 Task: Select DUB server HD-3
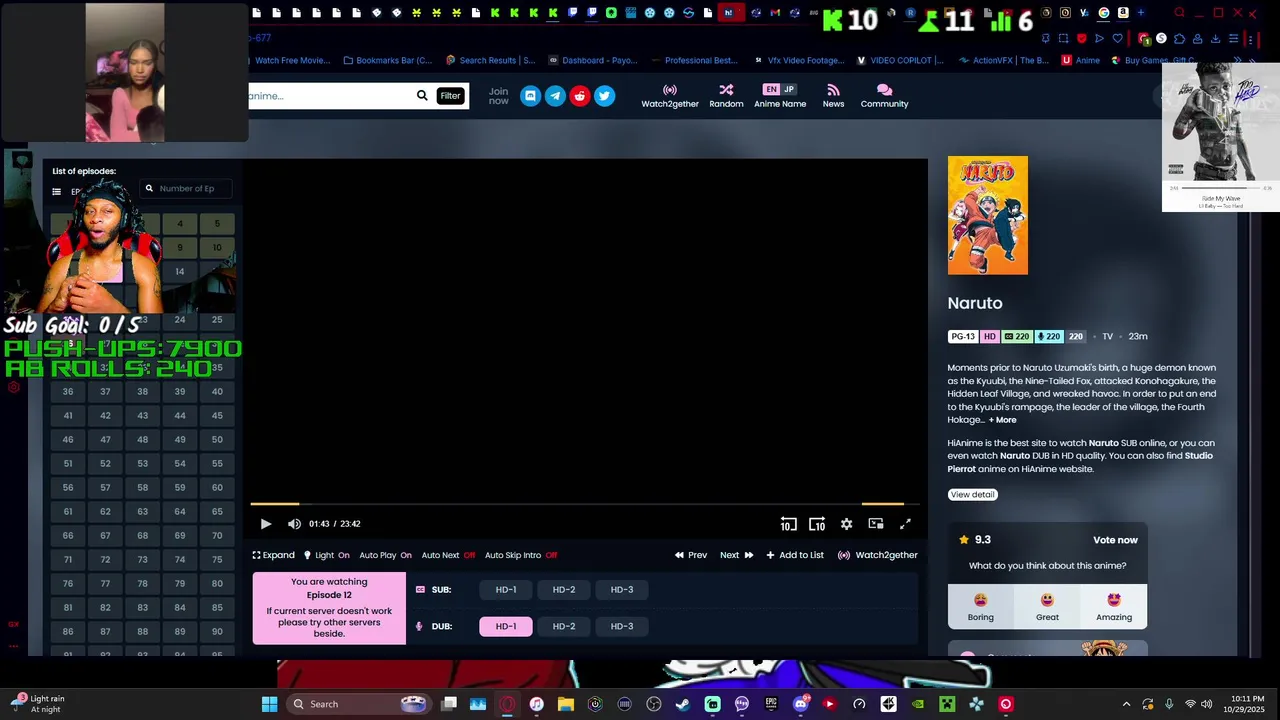[x=622, y=626]
